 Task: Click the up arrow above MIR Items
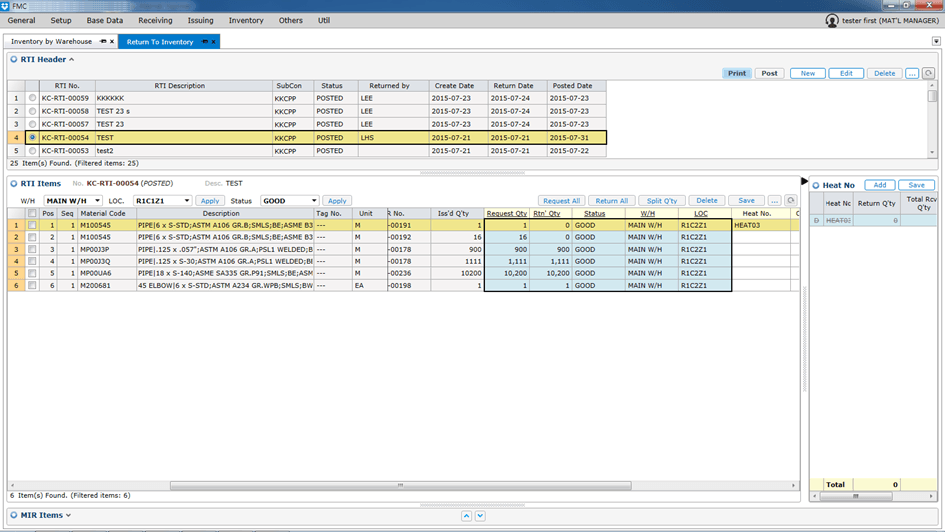click(x=466, y=516)
